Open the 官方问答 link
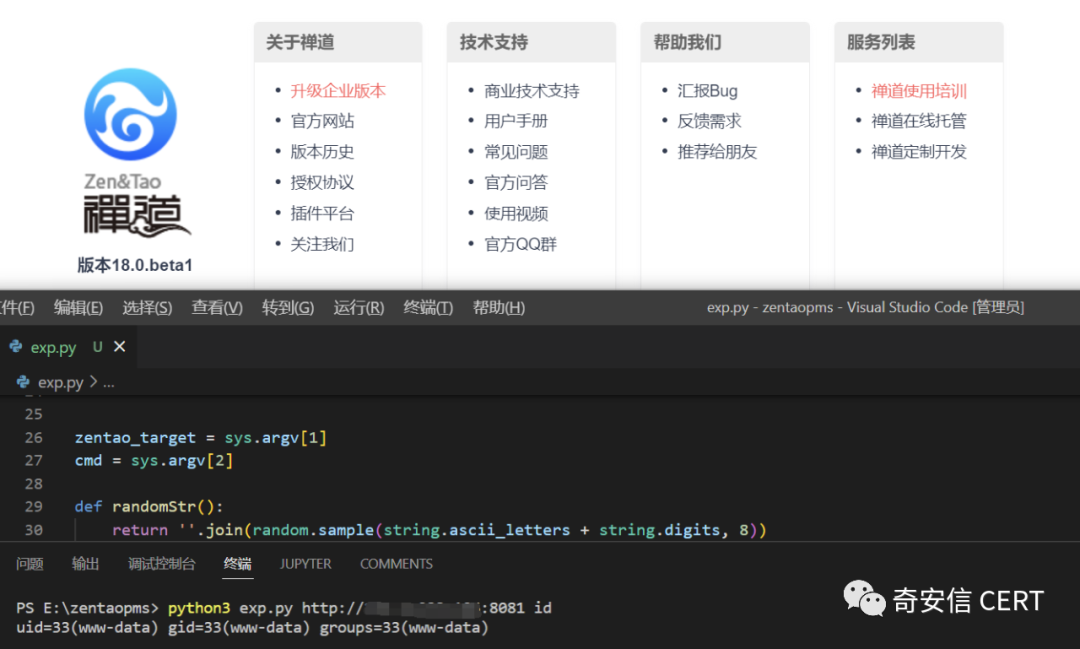1080x649 pixels. coord(515,183)
